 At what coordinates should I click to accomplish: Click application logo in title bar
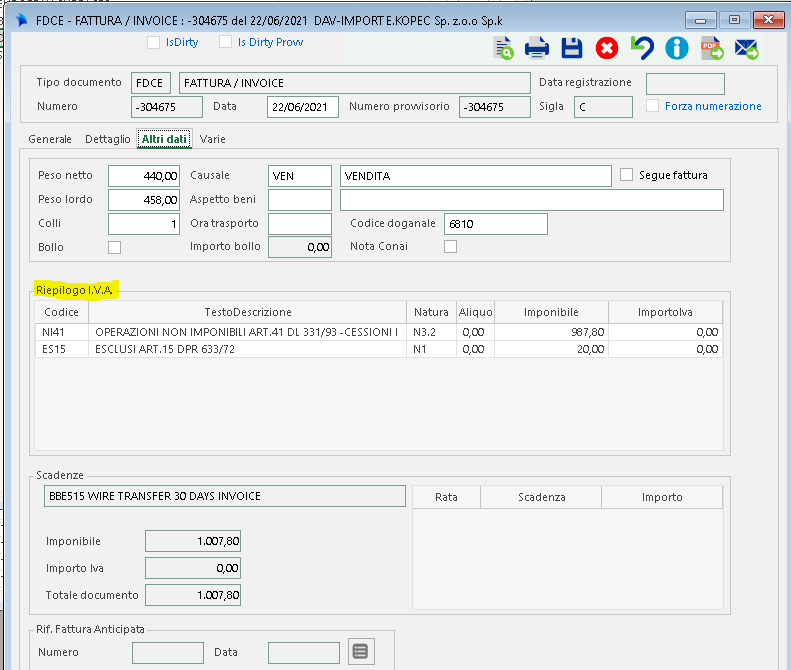point(22,20)
